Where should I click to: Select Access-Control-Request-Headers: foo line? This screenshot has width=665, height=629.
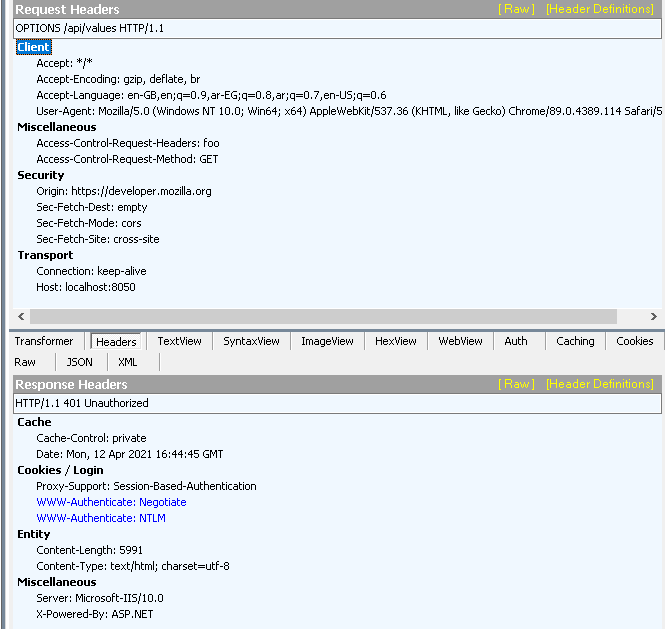(128, 143)
